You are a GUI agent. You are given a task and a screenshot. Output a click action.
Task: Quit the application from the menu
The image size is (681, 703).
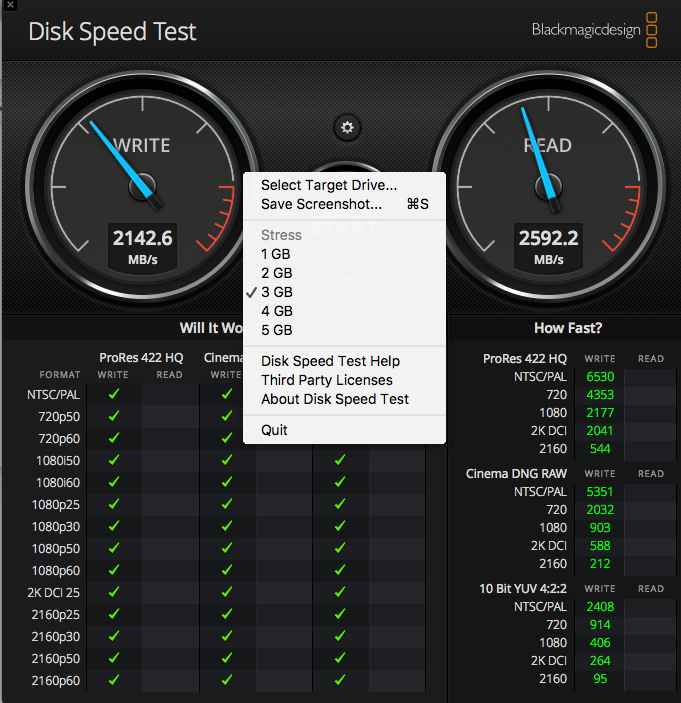[344, 430]
